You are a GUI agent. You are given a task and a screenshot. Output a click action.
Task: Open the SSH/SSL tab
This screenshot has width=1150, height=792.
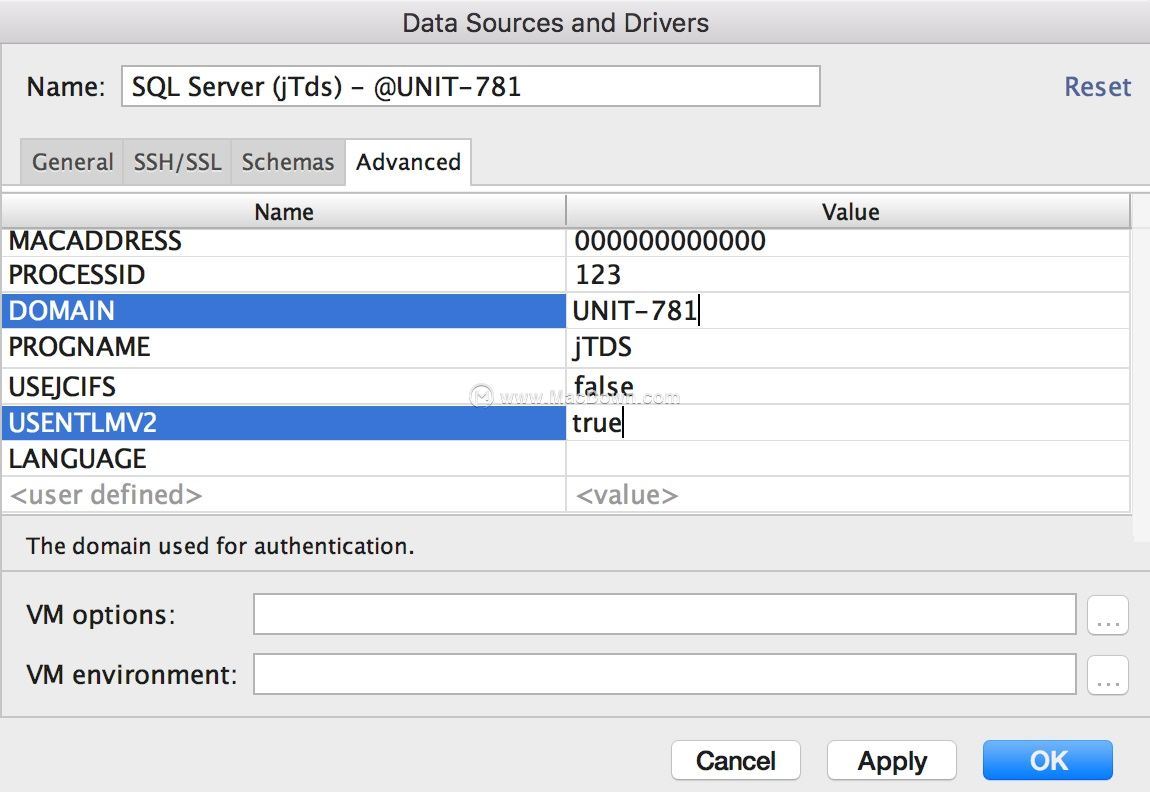click(x=177, y=162)
